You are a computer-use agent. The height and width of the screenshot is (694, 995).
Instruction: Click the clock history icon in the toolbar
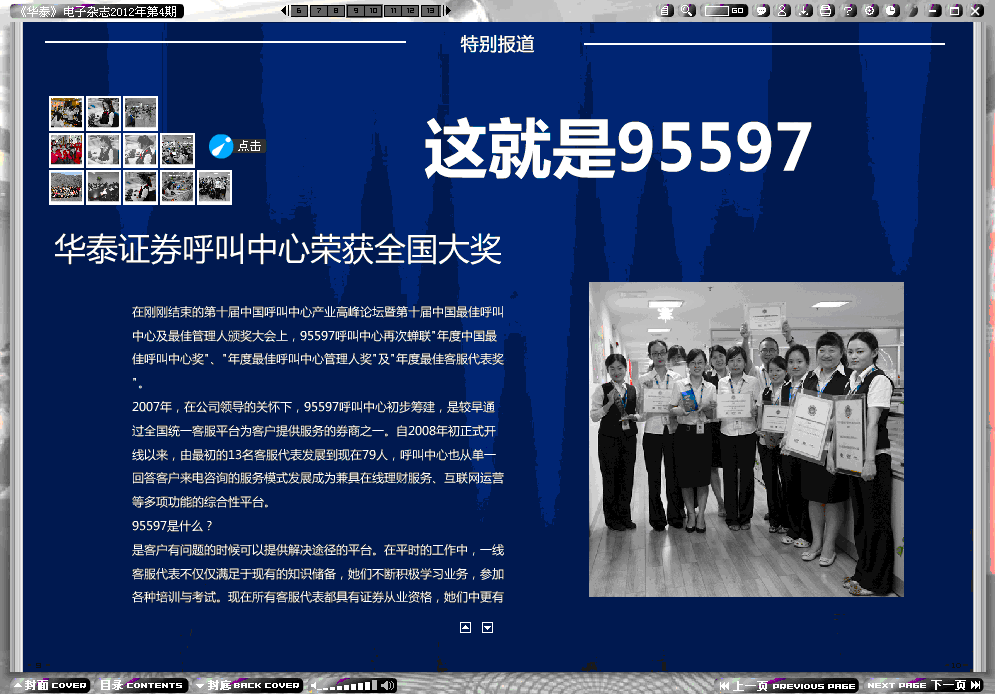(x=891, y=10)
